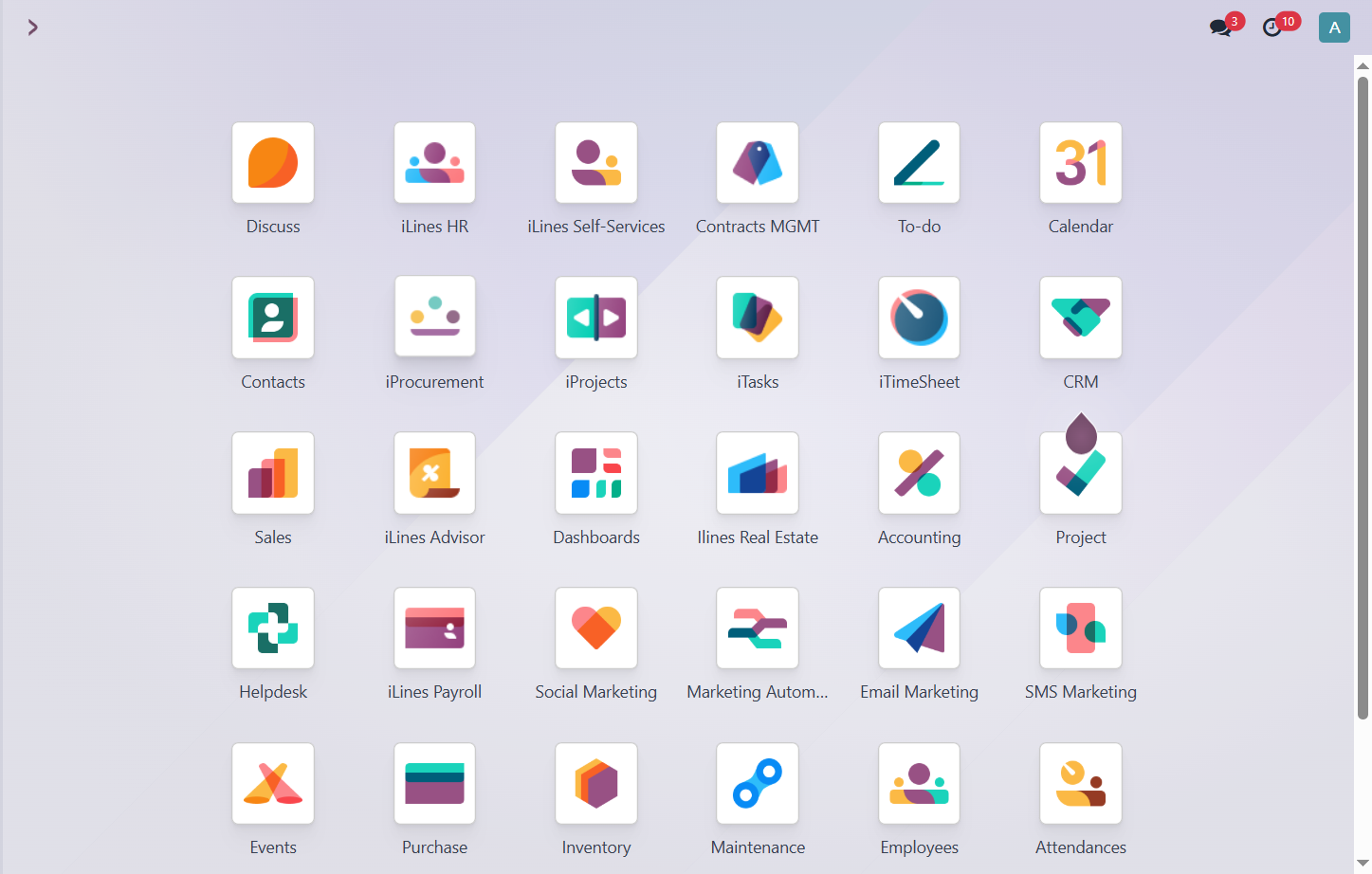
Task: Open the Accounting app
Action: tap(919, 473)
